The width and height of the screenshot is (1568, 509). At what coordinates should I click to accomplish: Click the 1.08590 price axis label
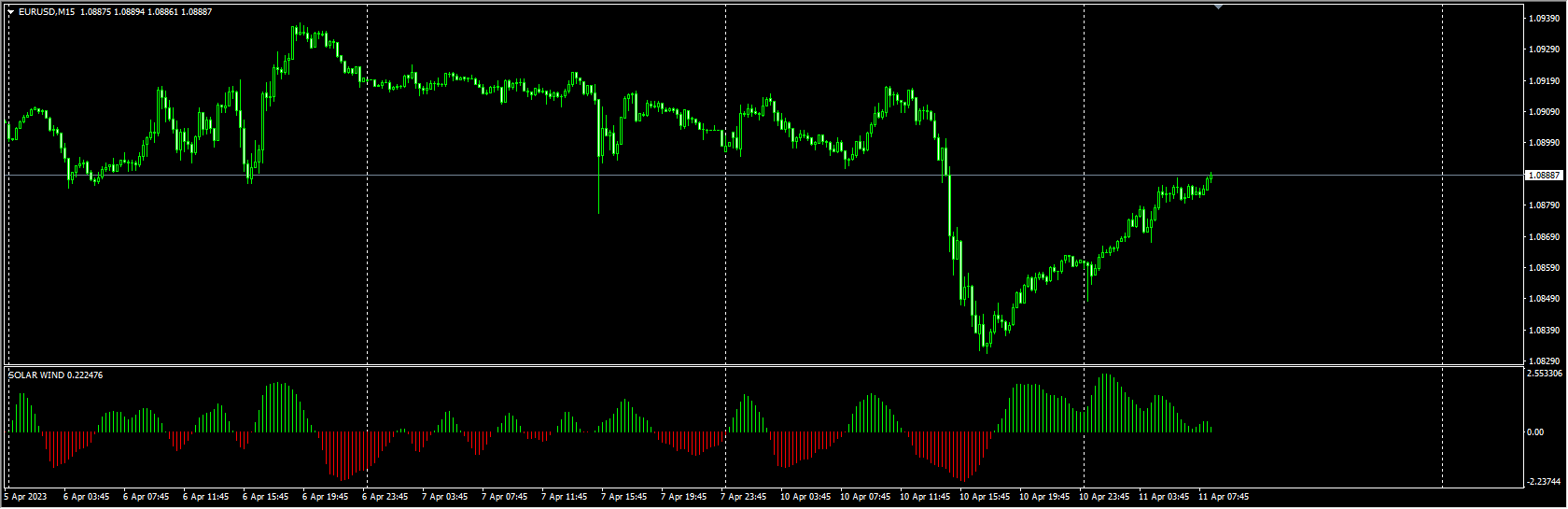1545,268
